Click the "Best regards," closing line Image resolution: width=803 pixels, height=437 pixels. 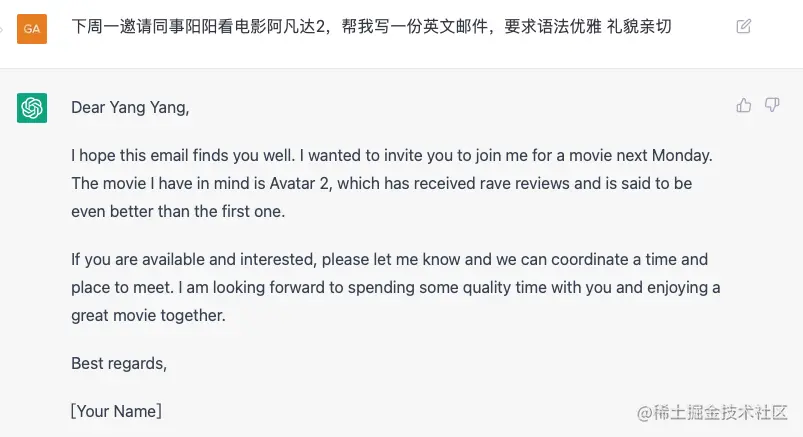(x=119, y=364)
